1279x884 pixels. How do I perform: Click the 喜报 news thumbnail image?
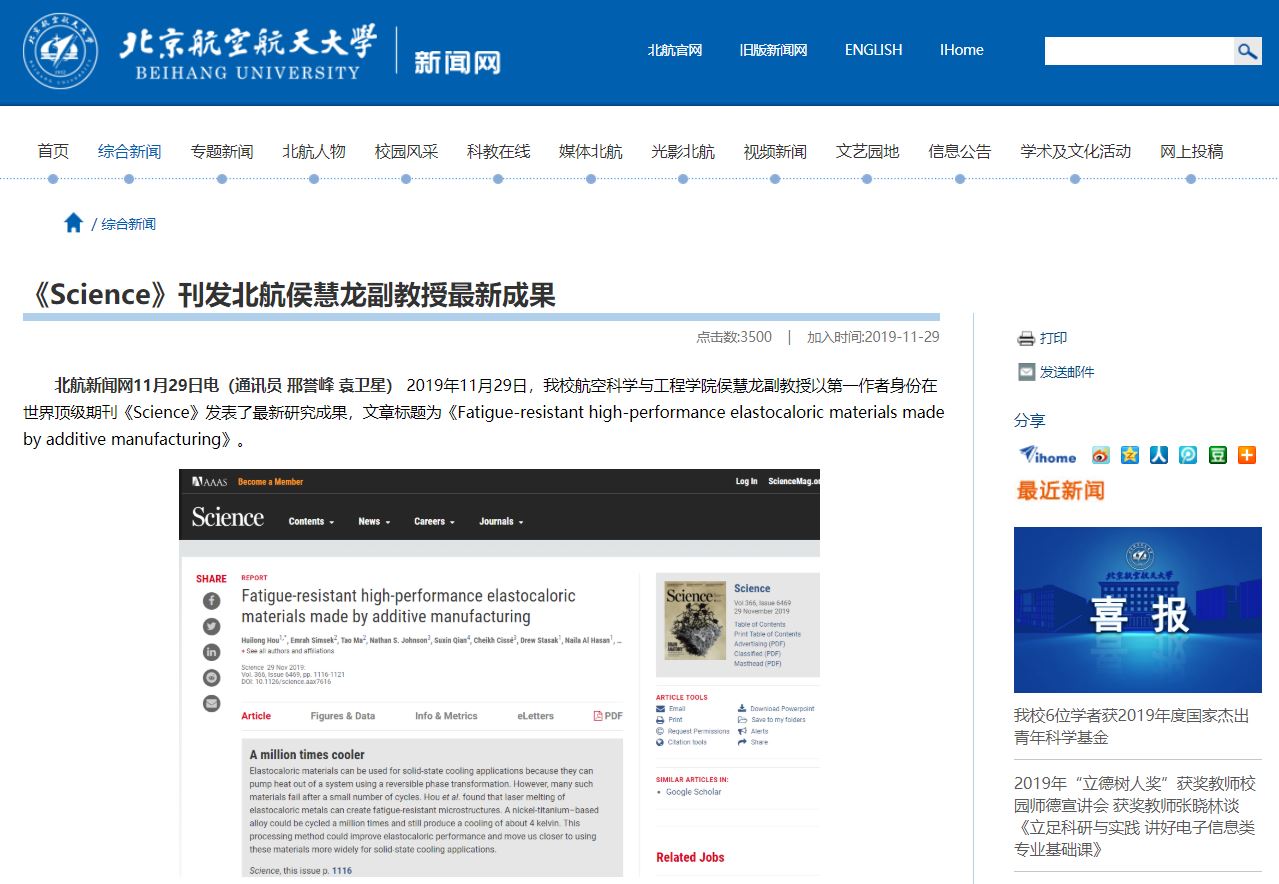[1137, 610]
